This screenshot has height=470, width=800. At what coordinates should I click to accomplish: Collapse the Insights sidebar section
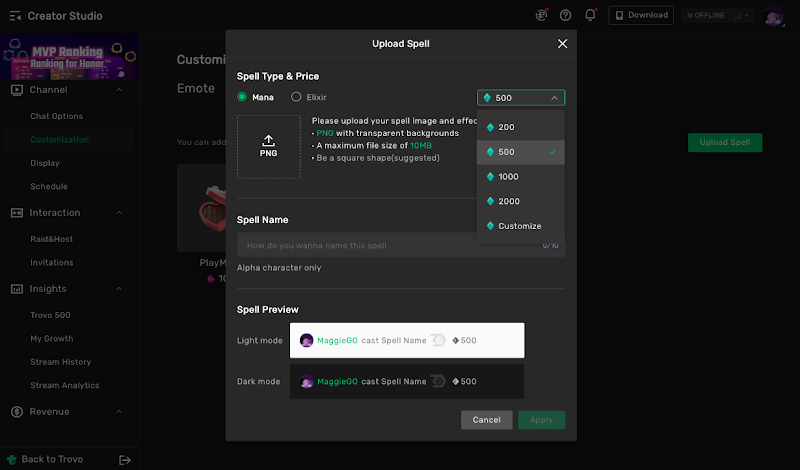tap(119, 289)
